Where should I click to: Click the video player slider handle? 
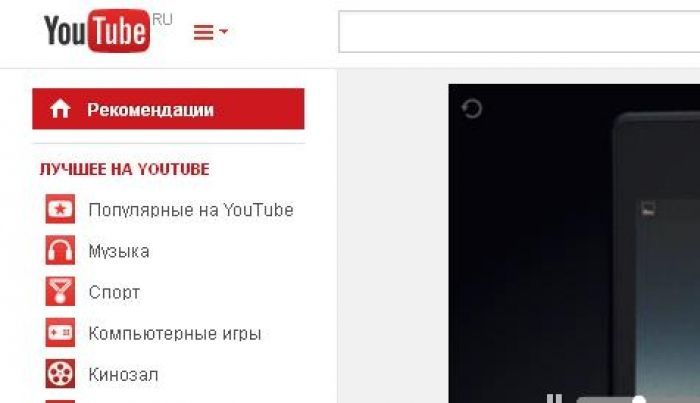tap(639, 399)
